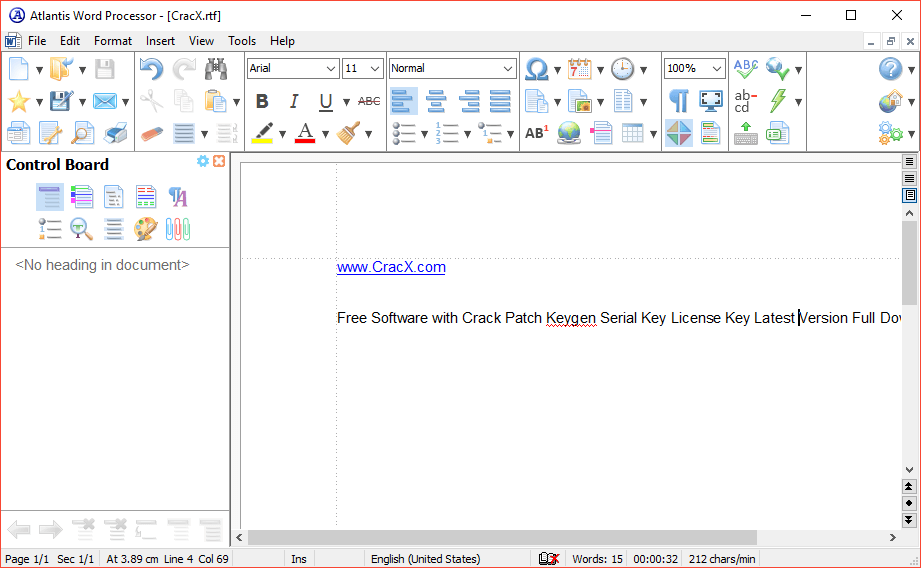
Task: Expand highlight color dropdown arrow
Action: coord(282,135)
